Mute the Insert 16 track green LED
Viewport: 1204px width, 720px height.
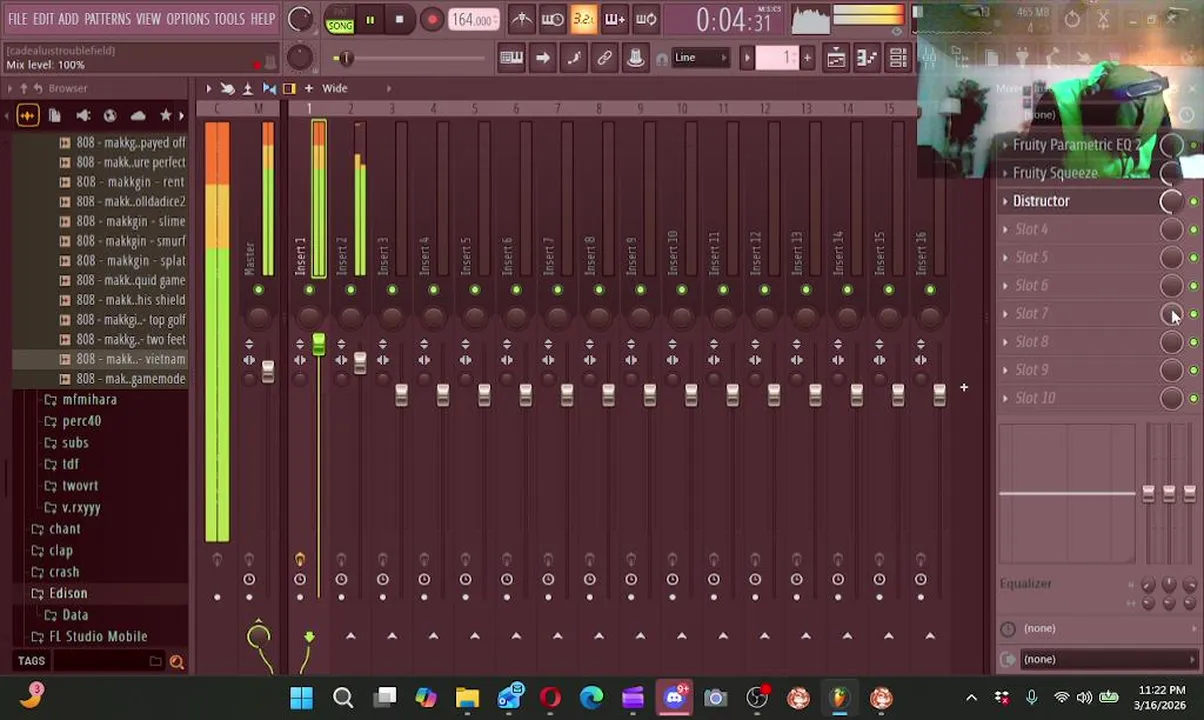coord(930,290)
